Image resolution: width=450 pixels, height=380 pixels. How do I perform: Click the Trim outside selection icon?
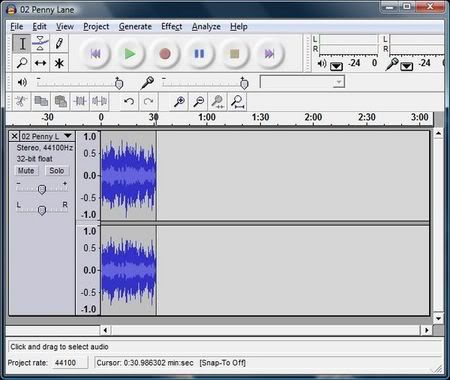pos(80,101)
